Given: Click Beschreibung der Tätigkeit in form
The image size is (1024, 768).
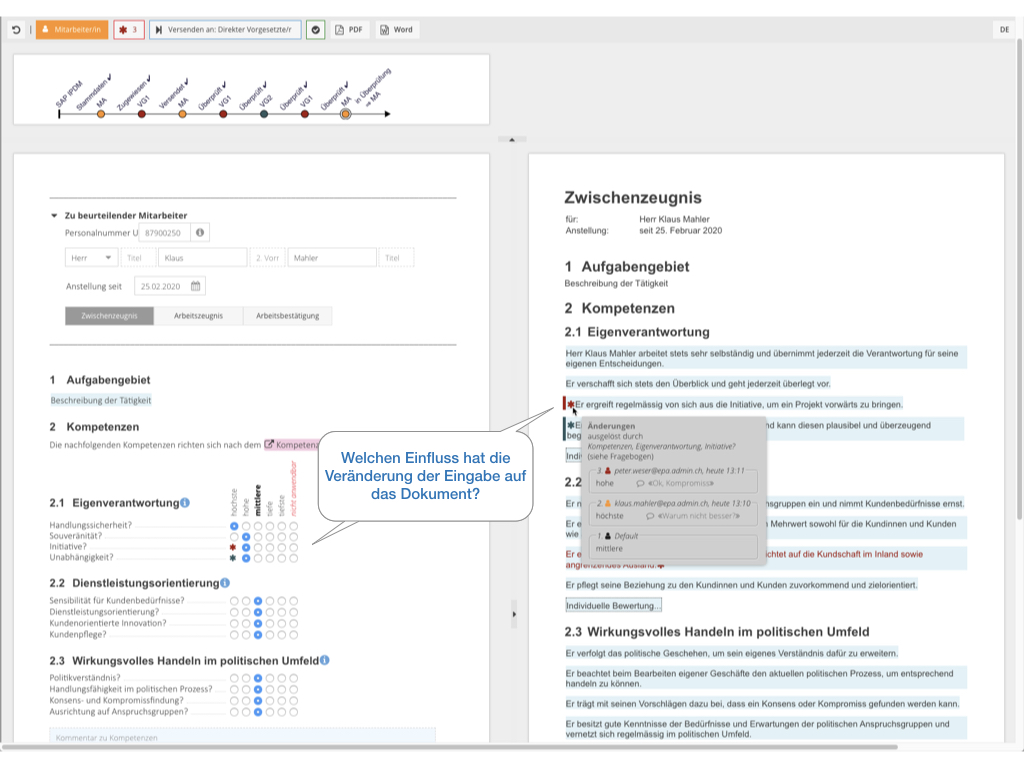Looking at the screenshot, I should click(101, 400).
